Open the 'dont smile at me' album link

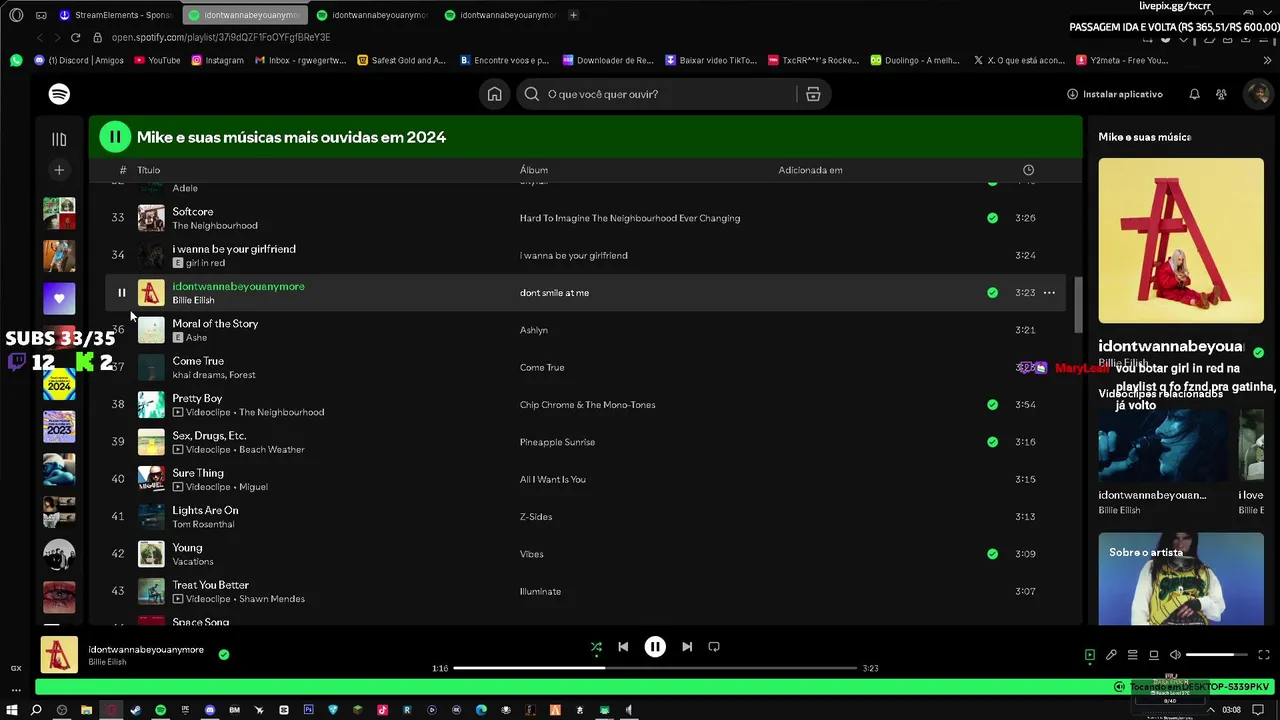tap(554, 293)
